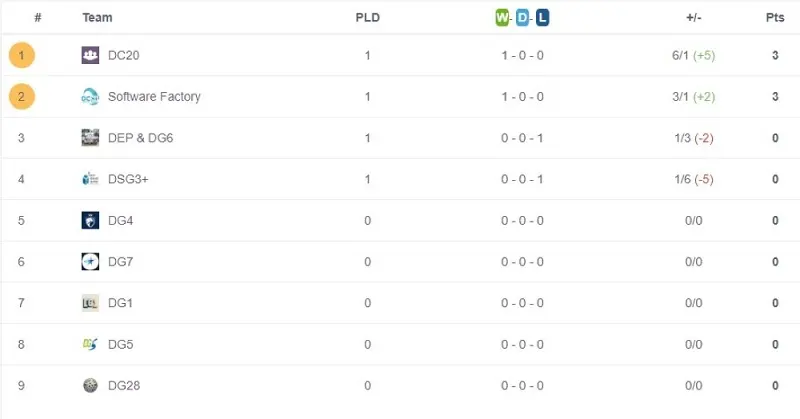The image size is (800, 419).
Task: Click the rank 2 orange position badge
Action: pos(22,97)
